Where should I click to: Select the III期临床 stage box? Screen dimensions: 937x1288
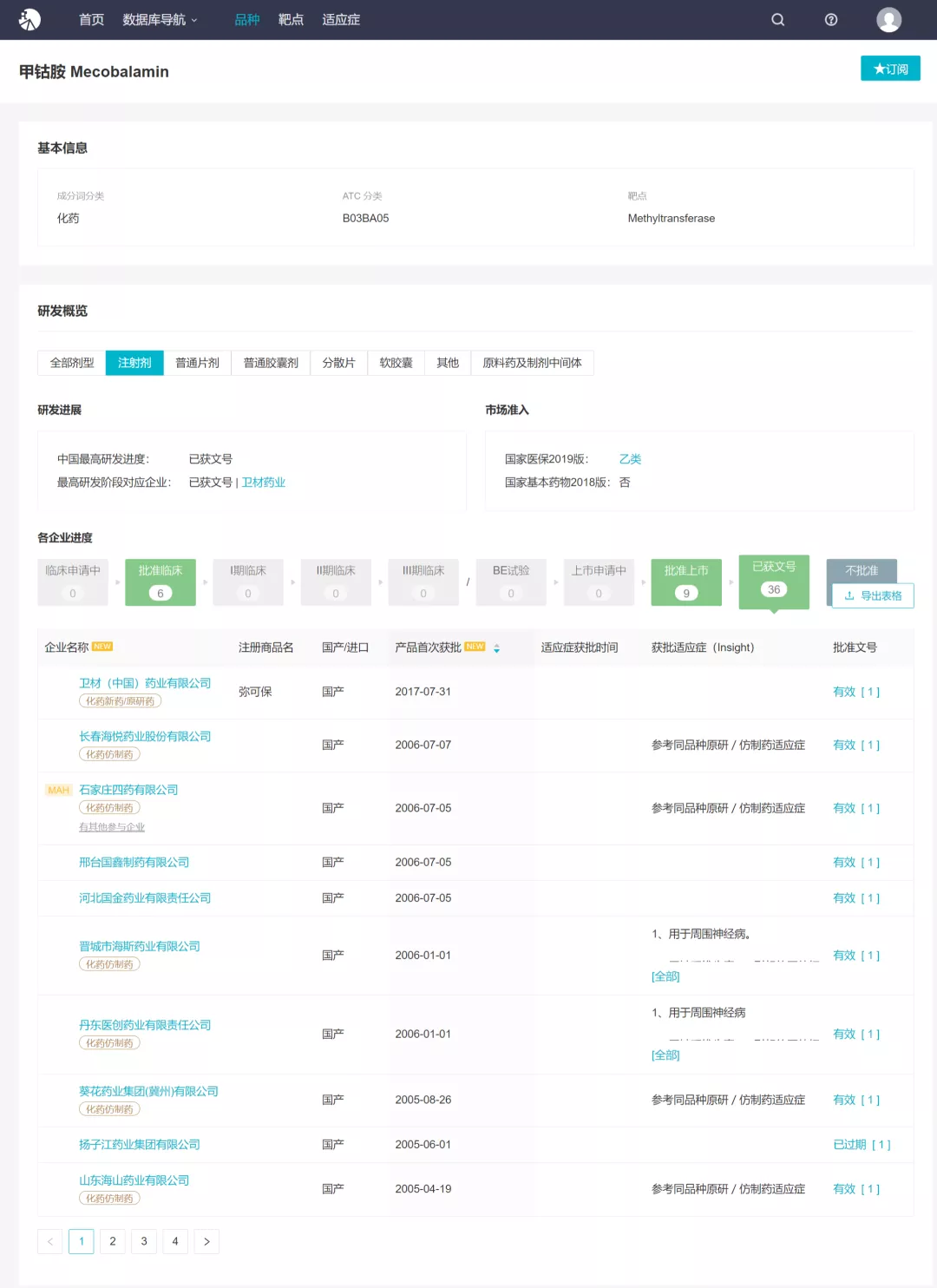423,582
